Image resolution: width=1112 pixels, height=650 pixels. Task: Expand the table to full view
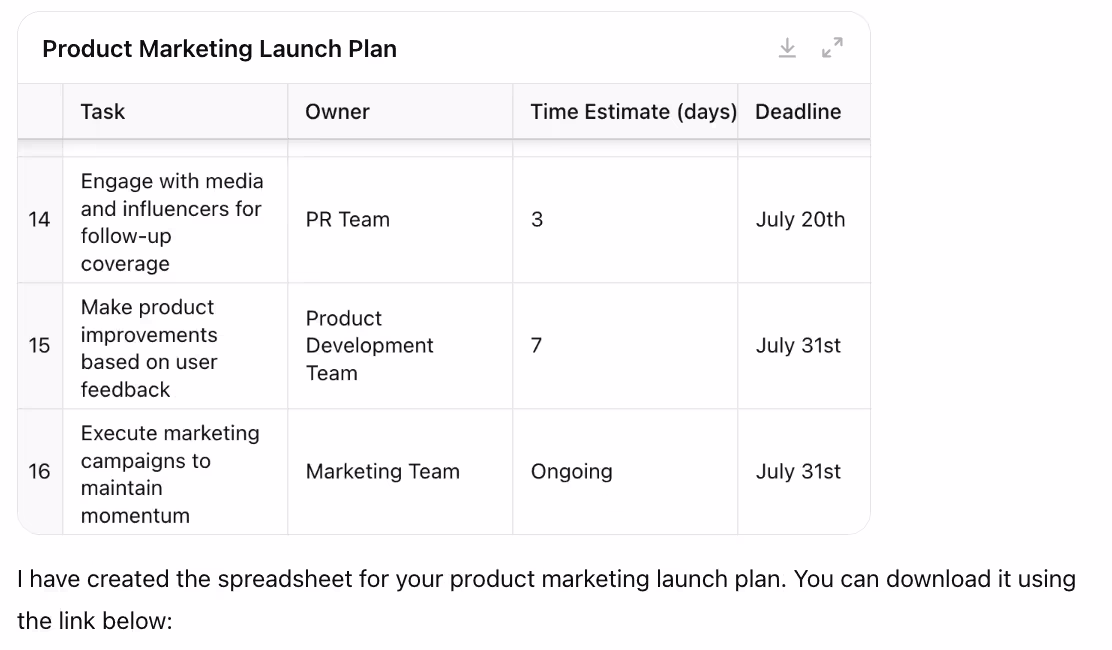[832, 48]
